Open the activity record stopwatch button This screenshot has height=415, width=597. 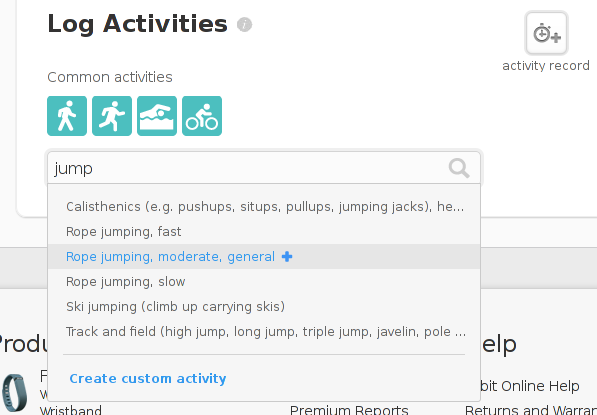click(x=546, y=33)
